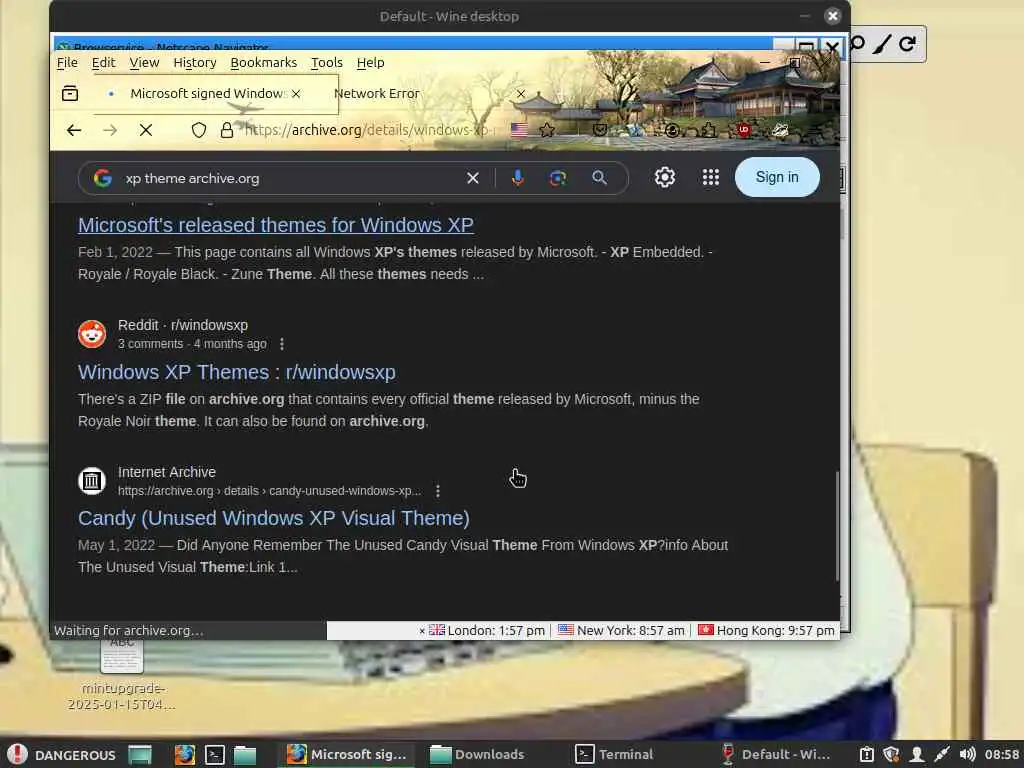The width and height of the screenshot is (1024, 768).
Task: Open the extensions puzzle icon
Action: (709, 131)
